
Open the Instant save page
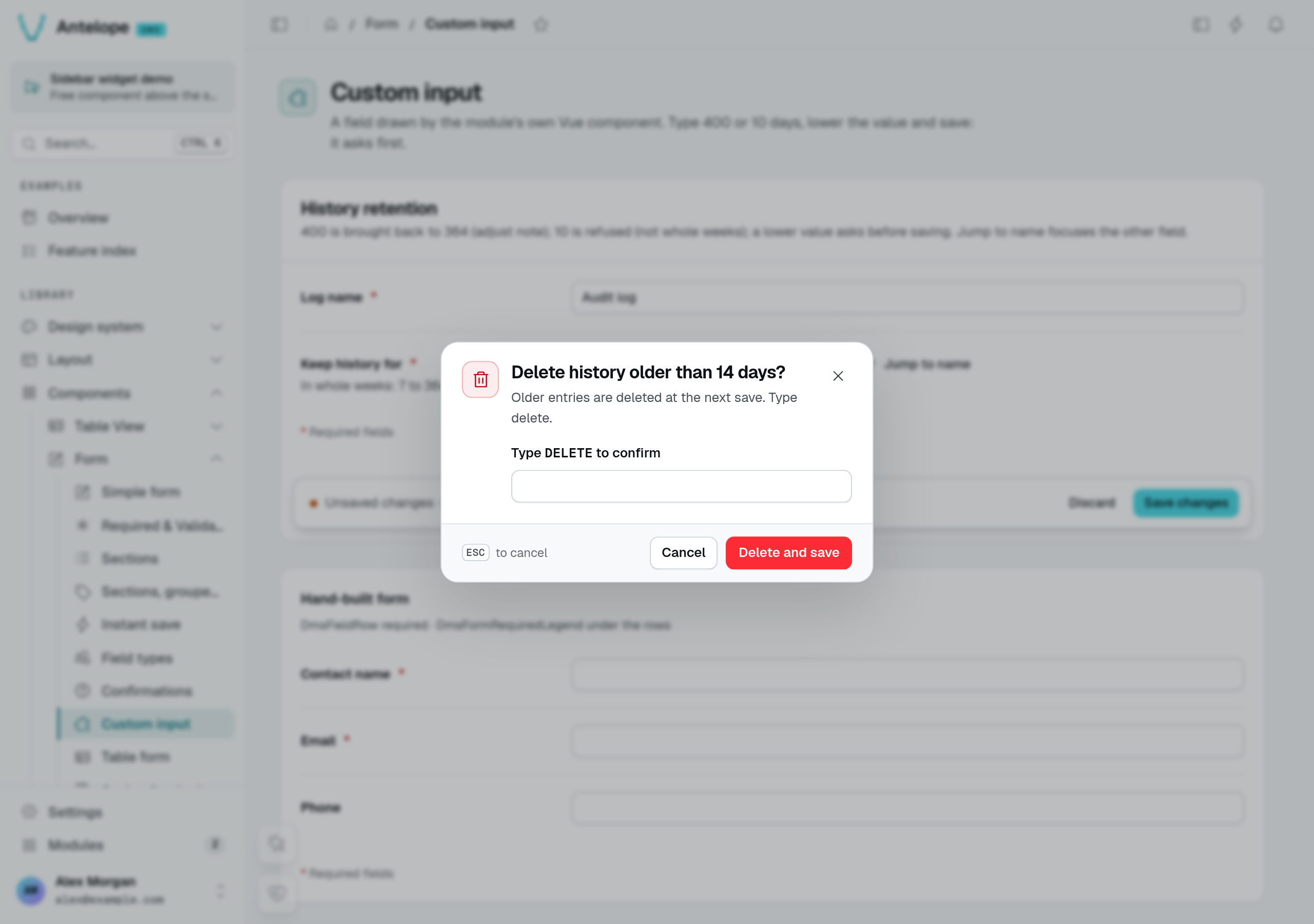click(150, 625)
